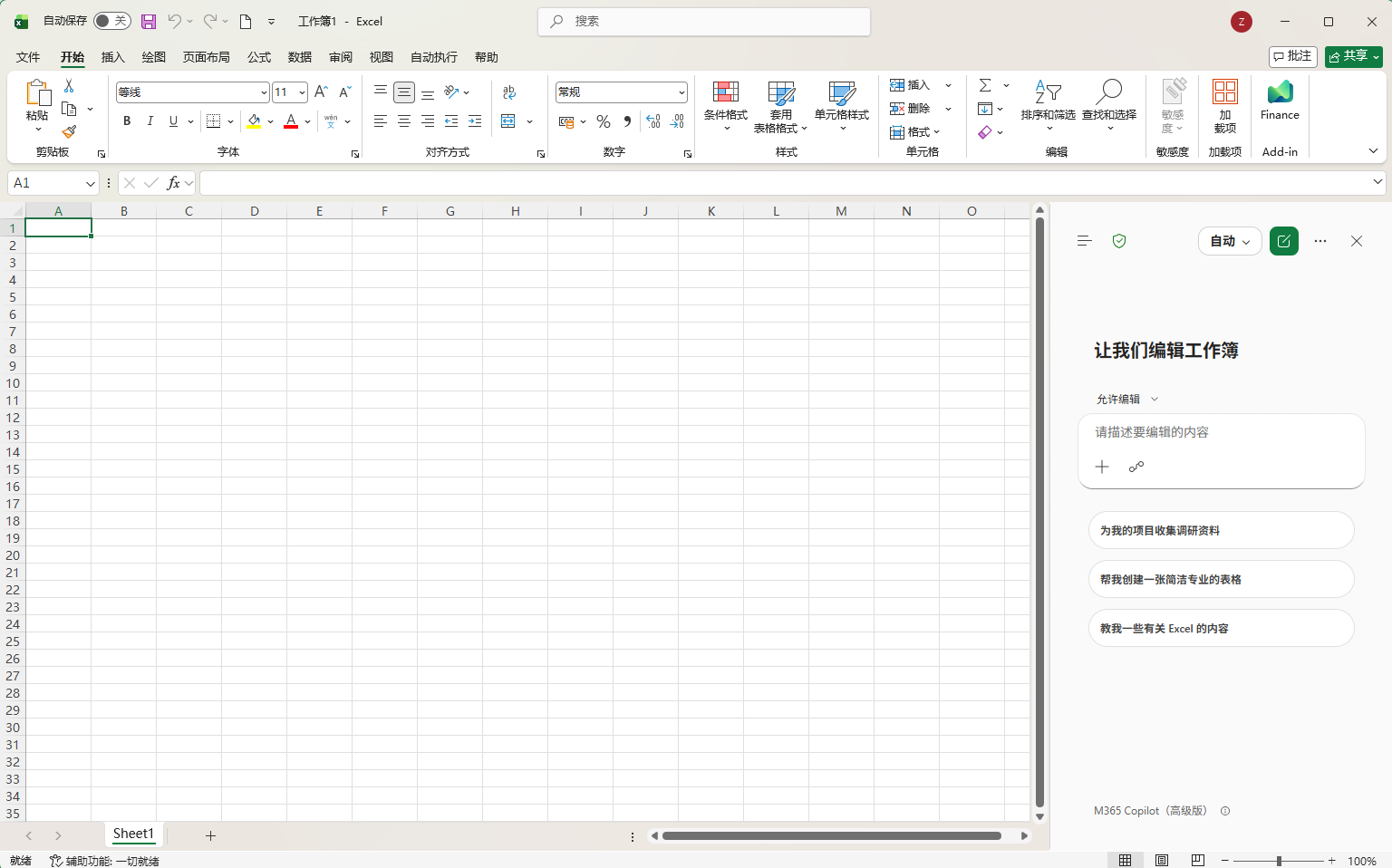Select Normal view in status bar

(x=1126, y=860)
